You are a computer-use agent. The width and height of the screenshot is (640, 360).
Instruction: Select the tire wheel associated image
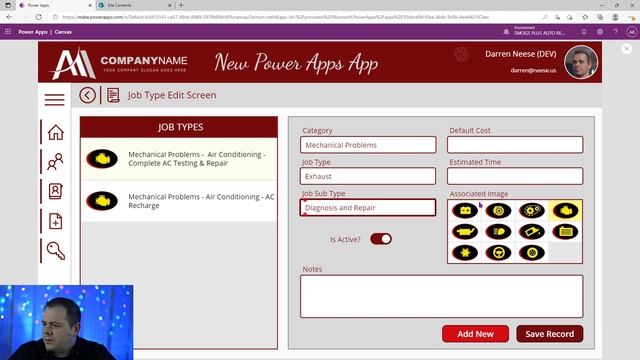pyautogui.click(x=532, y=253)
